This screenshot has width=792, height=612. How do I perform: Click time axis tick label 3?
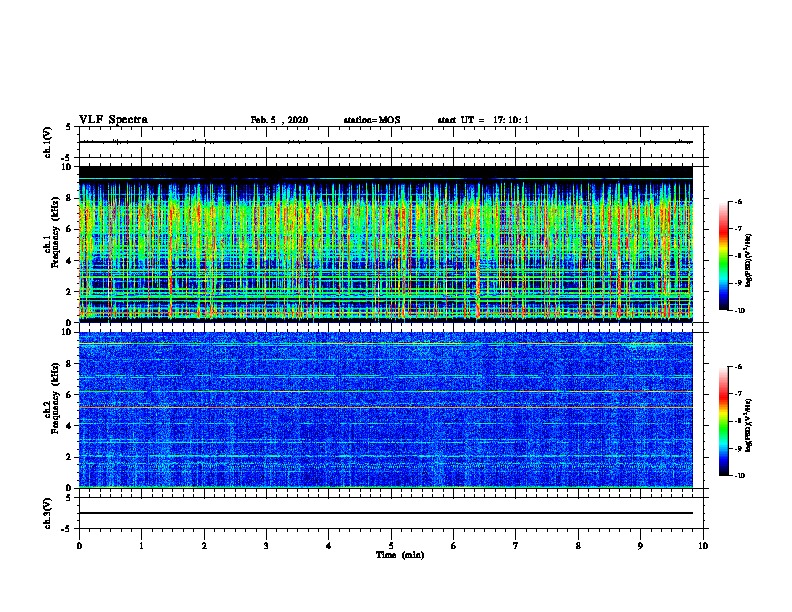point(266,546)
